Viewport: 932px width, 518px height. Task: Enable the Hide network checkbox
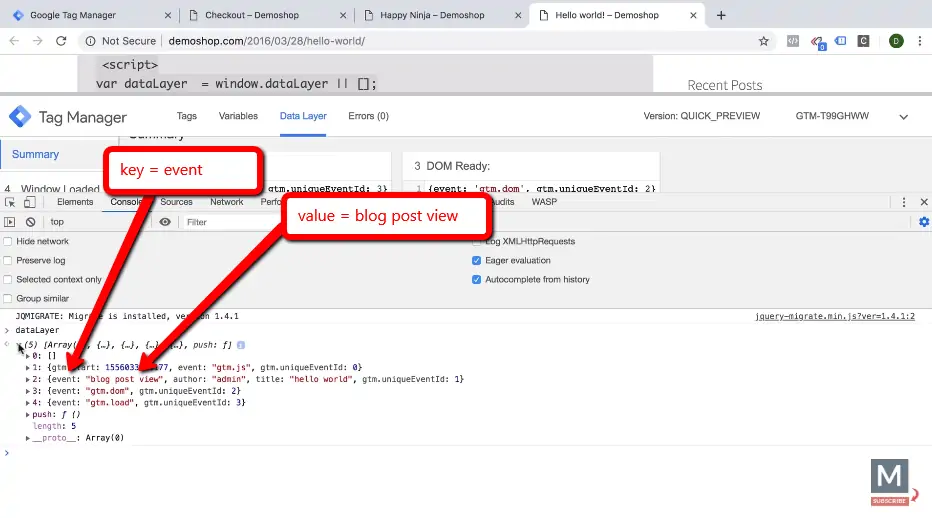click(x=8, y=242)
